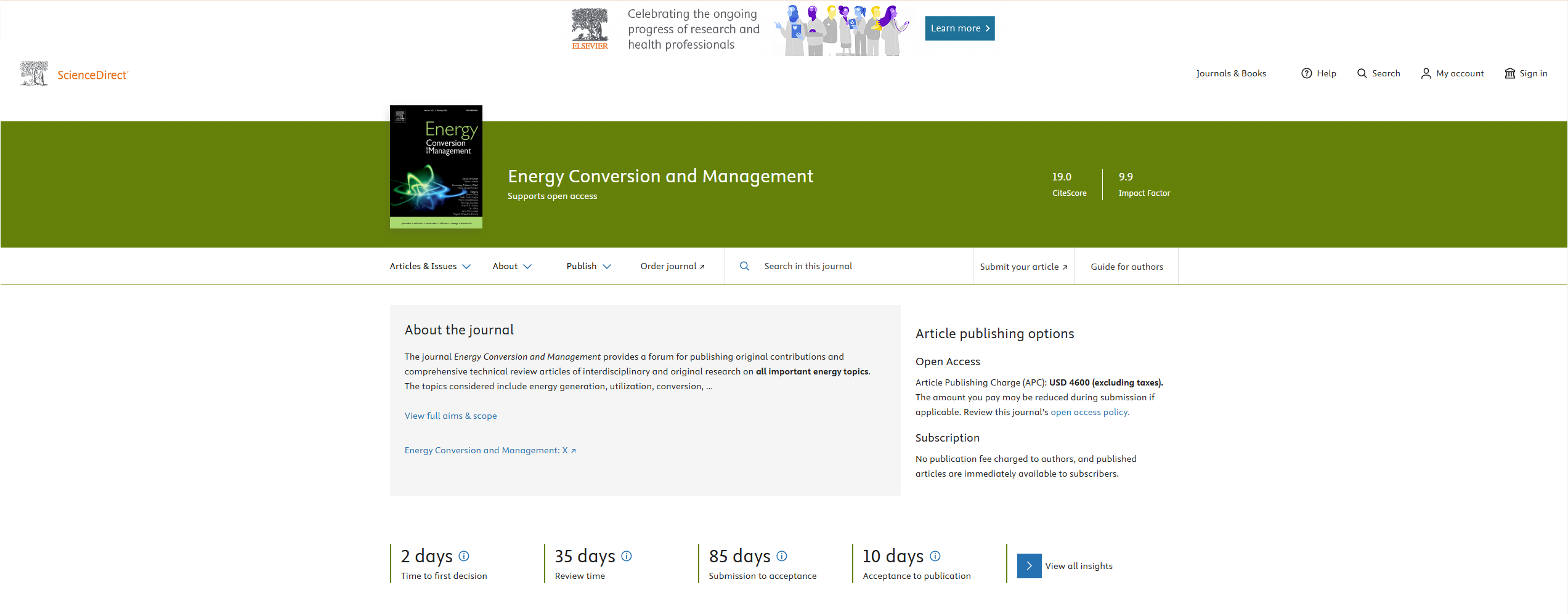
Task: Open View full aims & scope link
Action: pos(450,416)
